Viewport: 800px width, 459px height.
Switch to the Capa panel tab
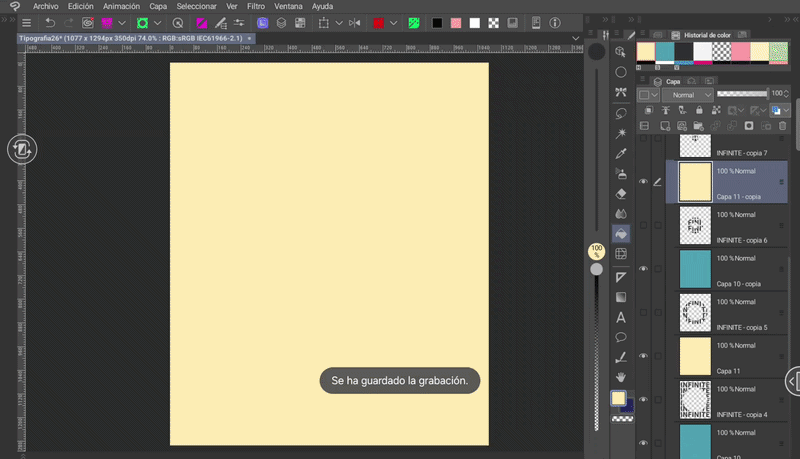coord(672,81)
